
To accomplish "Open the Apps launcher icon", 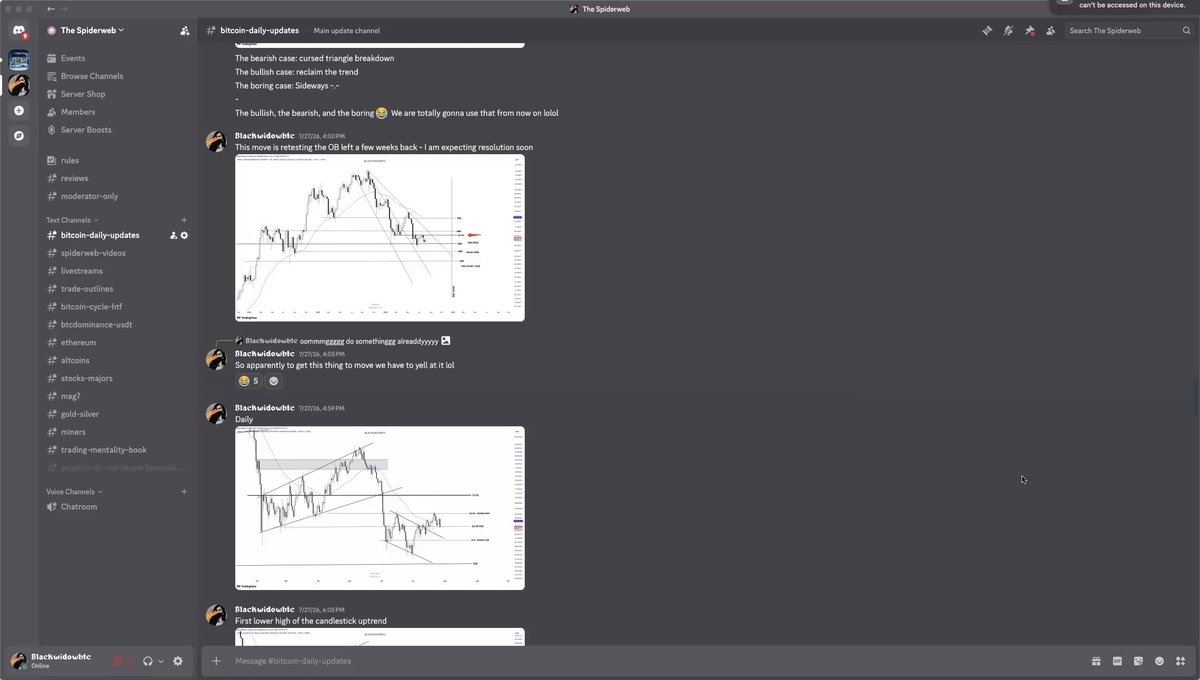I will click(1180, 661).
